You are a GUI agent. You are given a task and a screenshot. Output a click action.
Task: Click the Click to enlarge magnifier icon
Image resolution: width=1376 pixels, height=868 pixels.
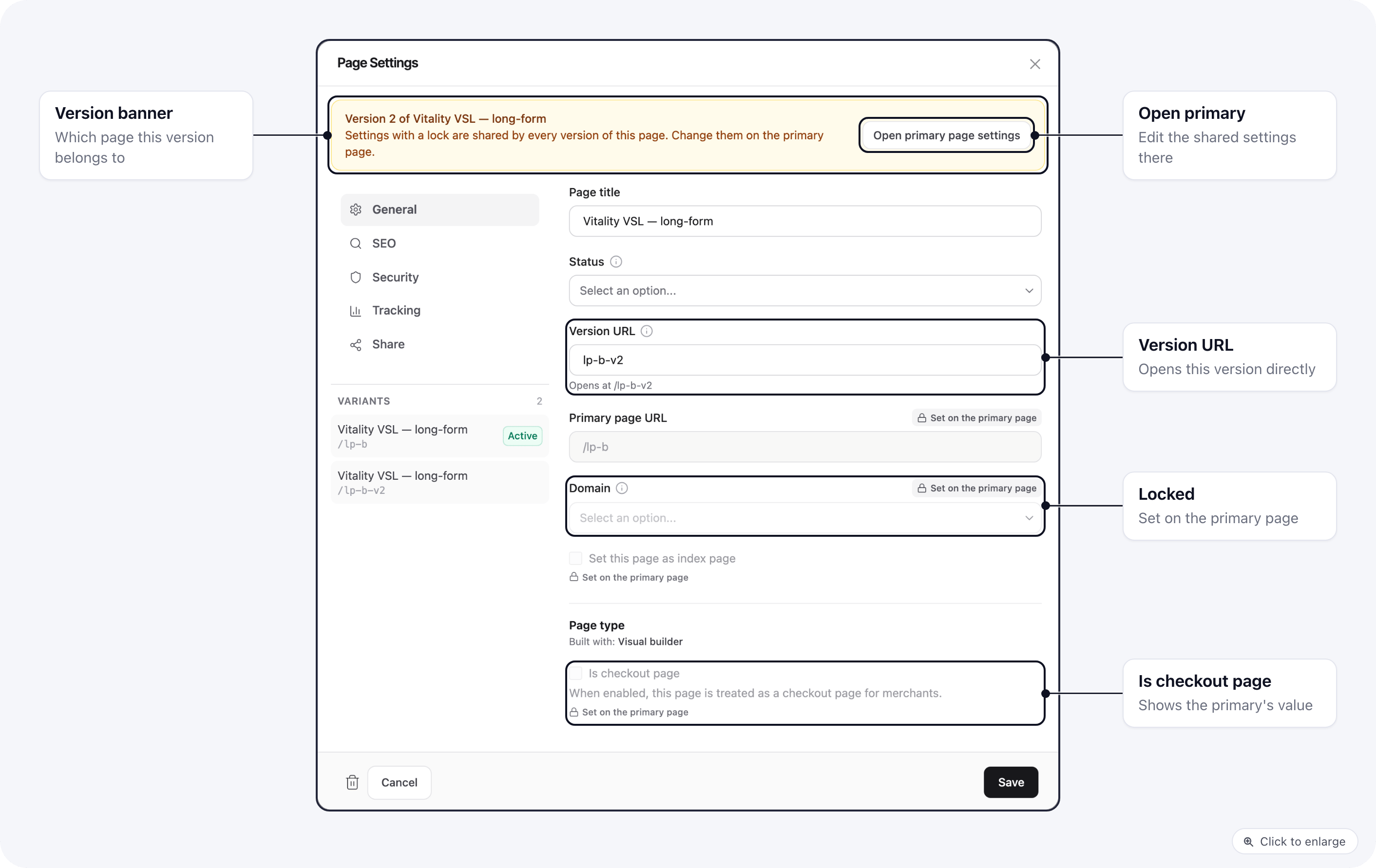(x=1248, y=842)
